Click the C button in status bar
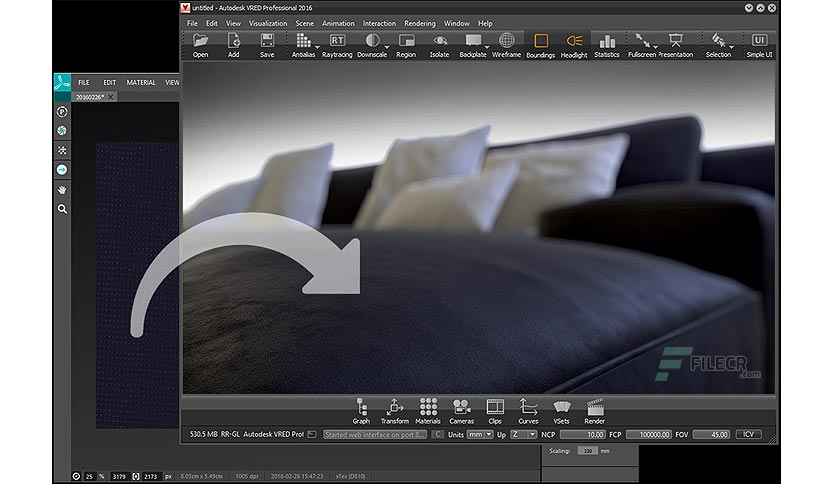 coord(437,434)
